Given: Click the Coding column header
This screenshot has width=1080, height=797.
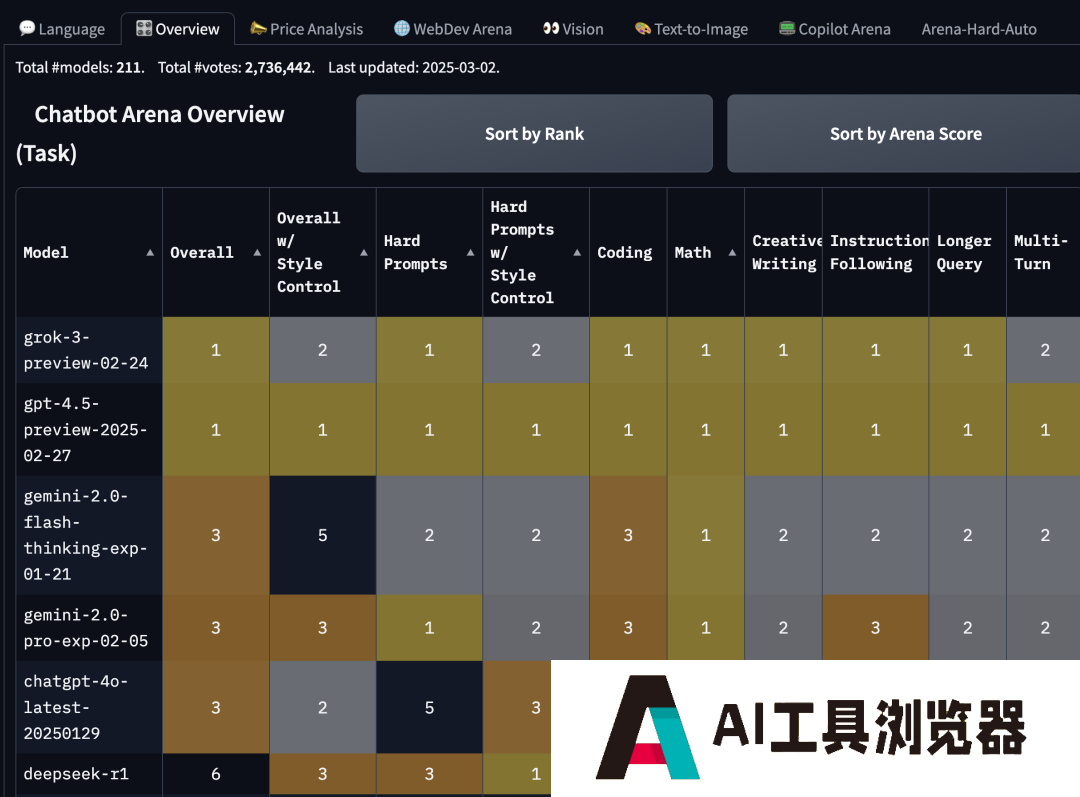Looking at the screenshot, I should (x=628, y=253).
